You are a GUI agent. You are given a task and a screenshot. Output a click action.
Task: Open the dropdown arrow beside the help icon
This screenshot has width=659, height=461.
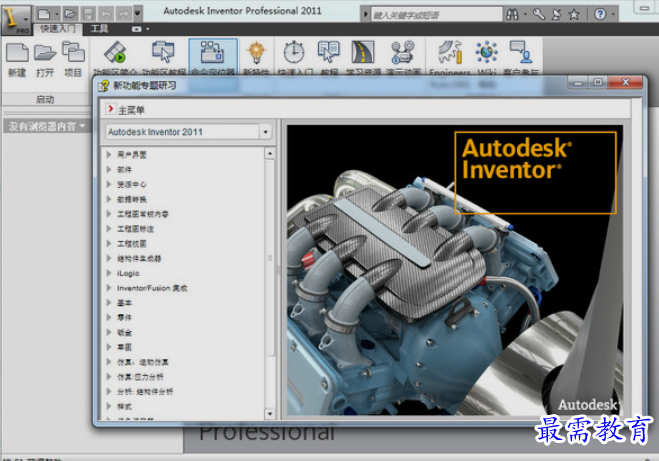pos(613,15)
